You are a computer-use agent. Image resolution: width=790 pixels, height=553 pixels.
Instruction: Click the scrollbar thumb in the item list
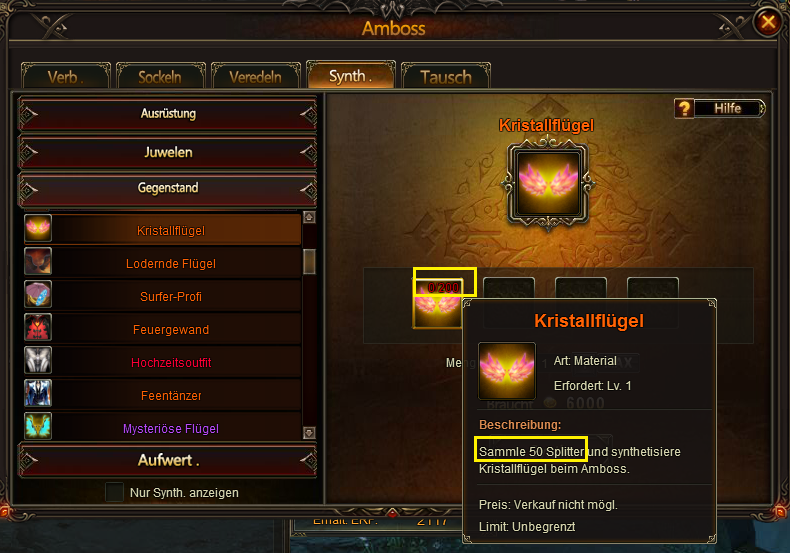[309, 261]
